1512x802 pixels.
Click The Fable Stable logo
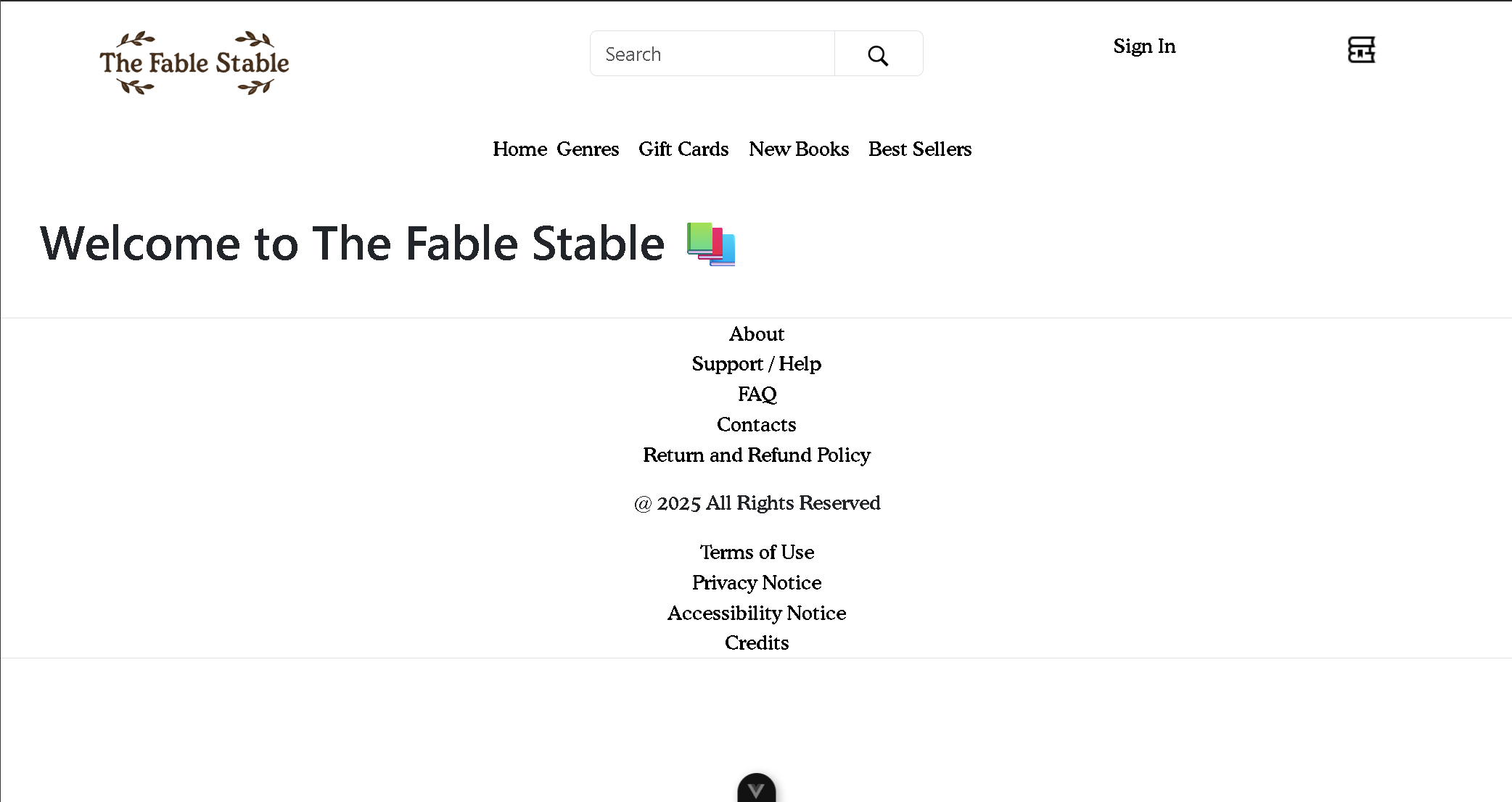(194, 63)
